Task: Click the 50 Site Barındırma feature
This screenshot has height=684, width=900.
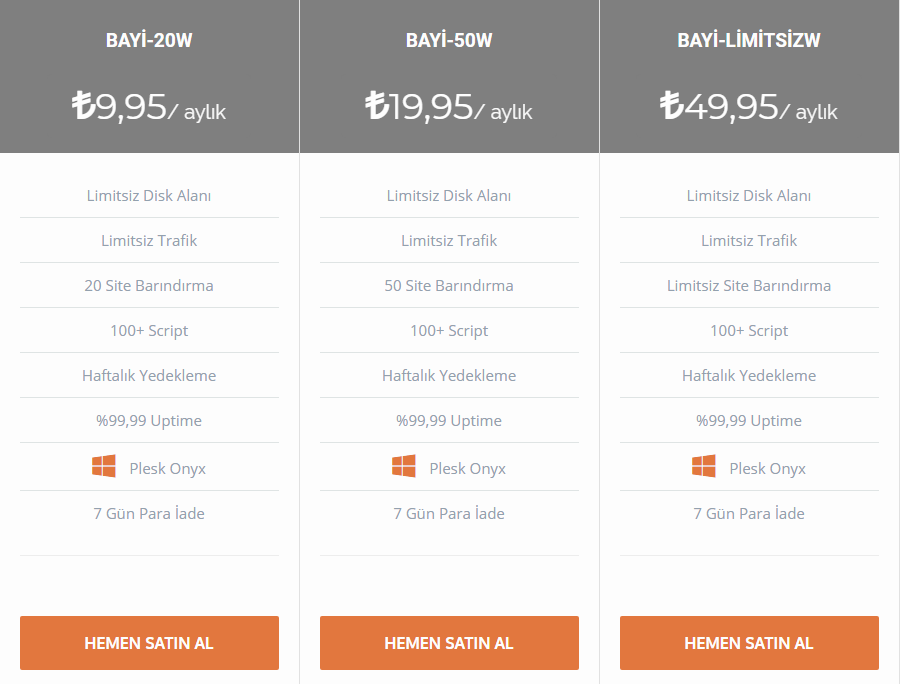Action: coord(449,285)
